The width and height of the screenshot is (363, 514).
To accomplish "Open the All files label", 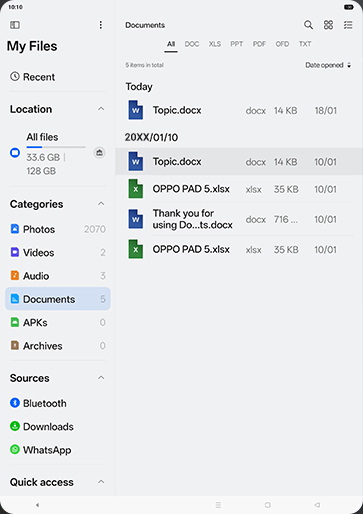I will coord(42,137).
